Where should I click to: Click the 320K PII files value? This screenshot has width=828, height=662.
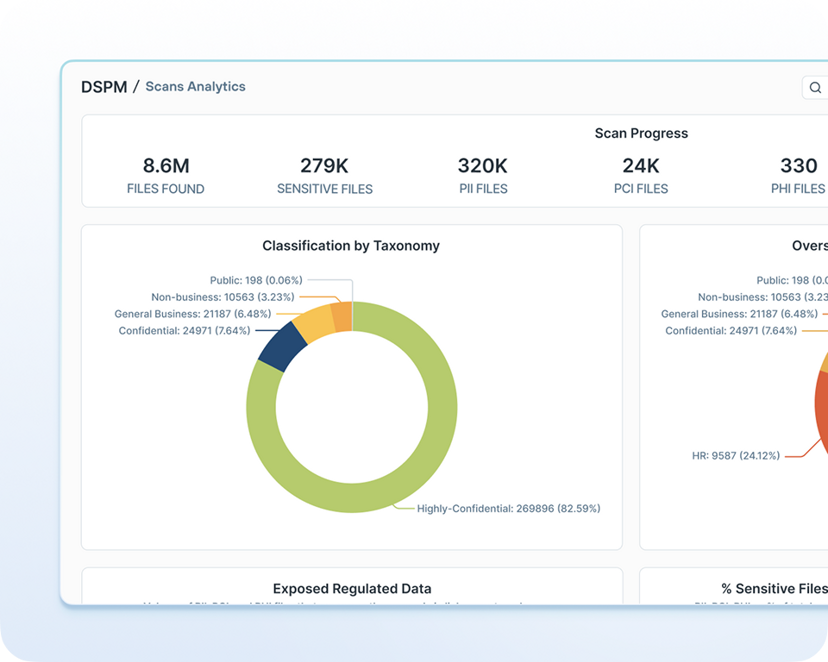coord(483,166)
